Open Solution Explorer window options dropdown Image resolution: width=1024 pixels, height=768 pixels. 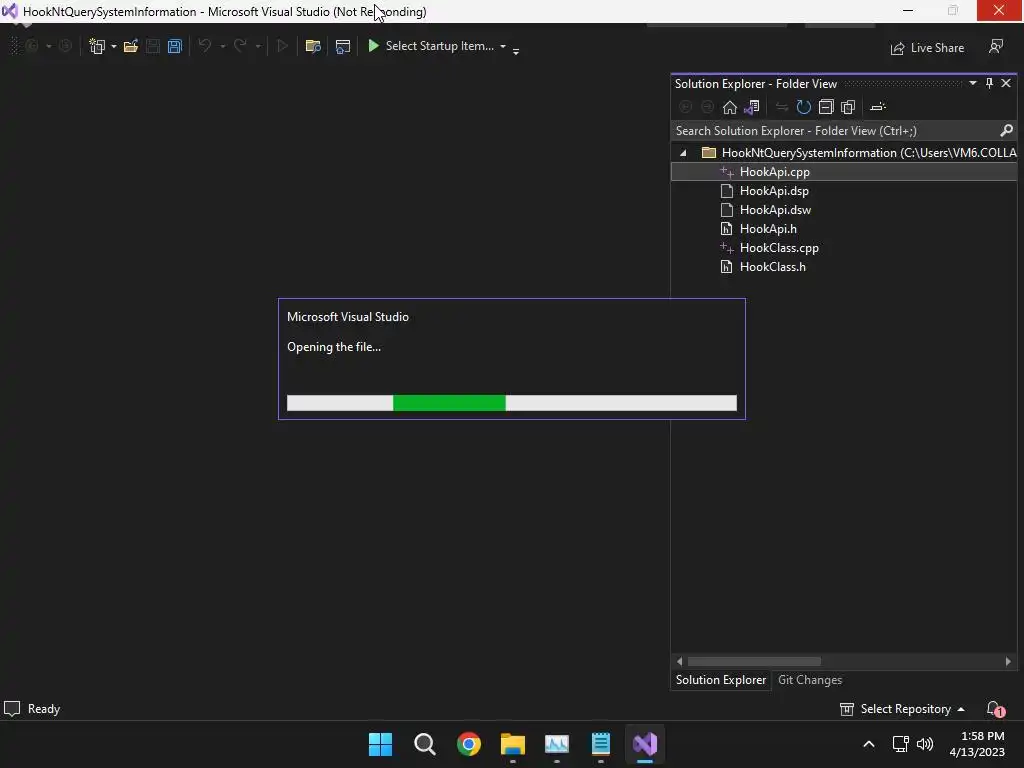tap(972, 83)
